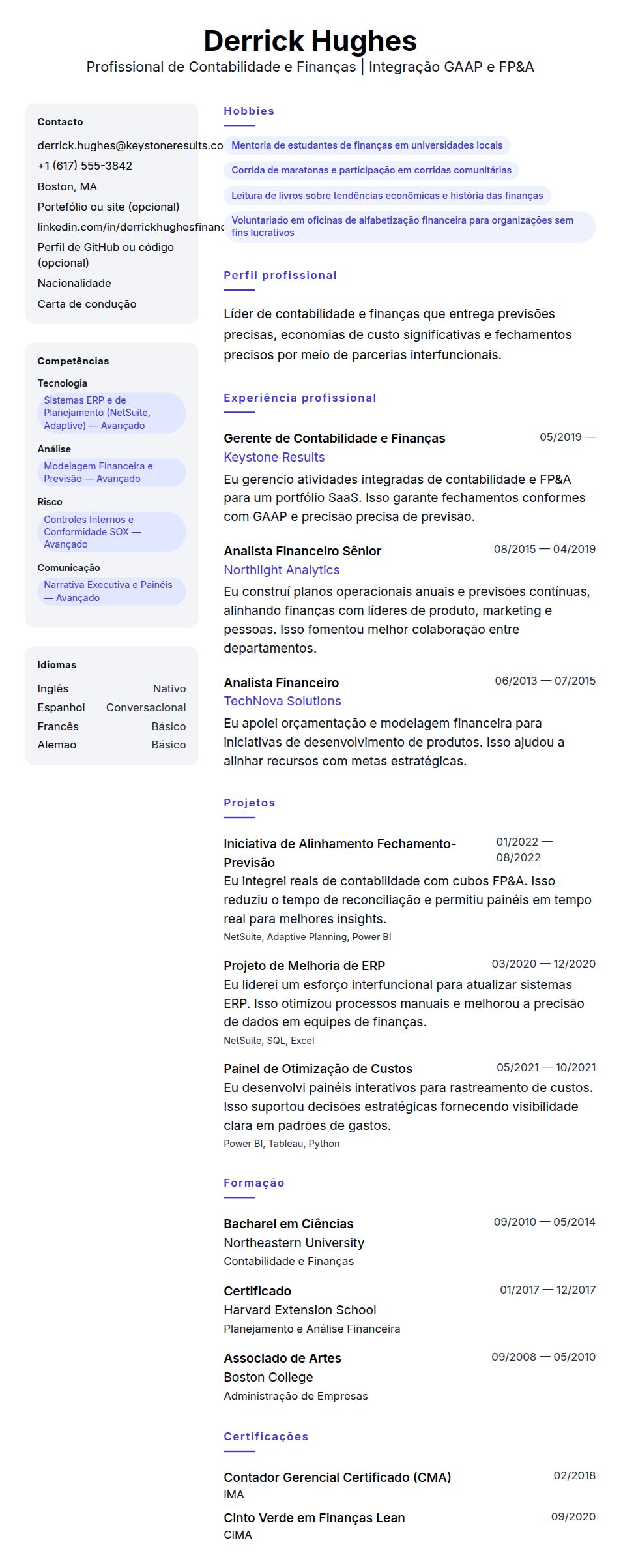Click 'Portefólio ou site (opcional)' entry
621x1568 pixels.
point(108,207)
